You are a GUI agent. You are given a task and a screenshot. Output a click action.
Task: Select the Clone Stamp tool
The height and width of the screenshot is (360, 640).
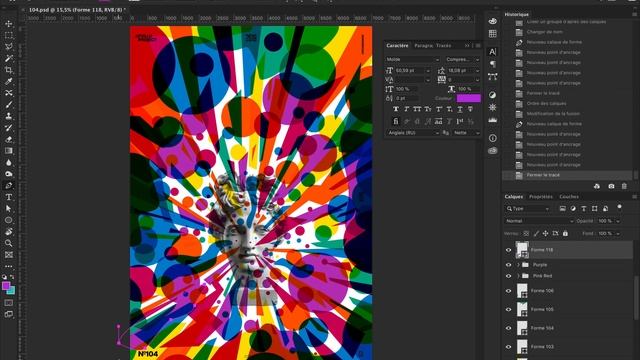(x=9, y=116)
